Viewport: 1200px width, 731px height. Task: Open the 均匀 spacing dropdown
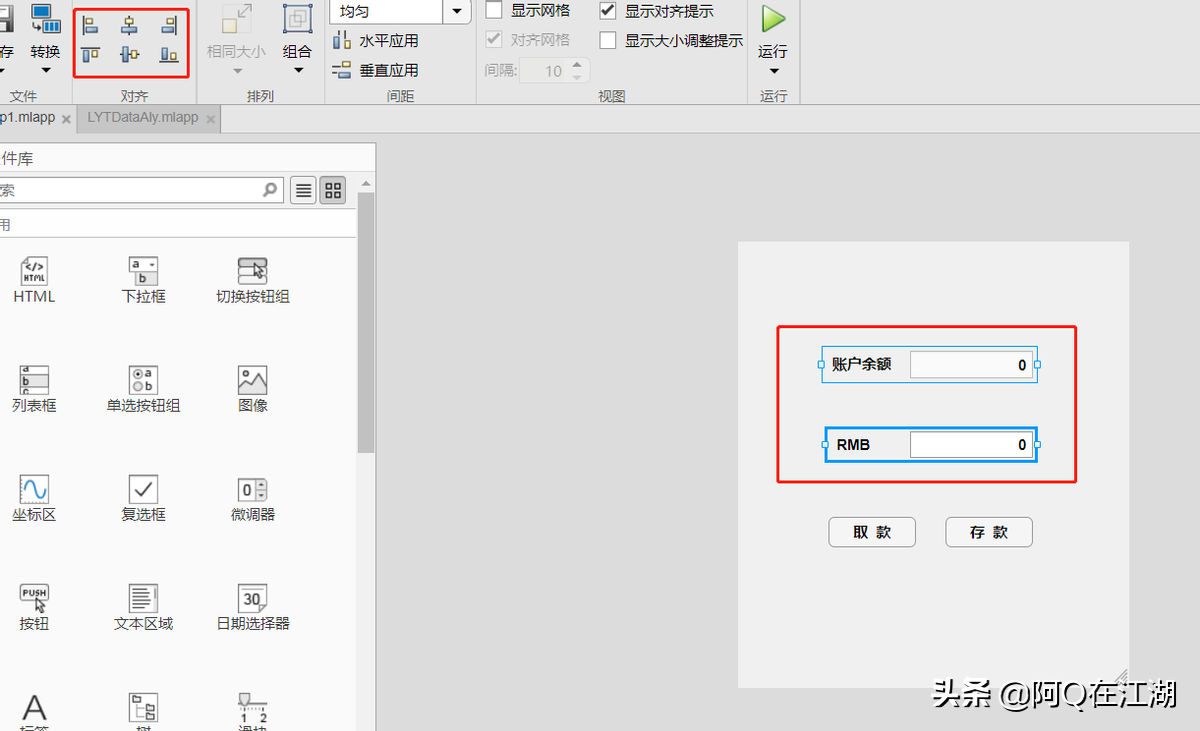(x=457, y=11)
